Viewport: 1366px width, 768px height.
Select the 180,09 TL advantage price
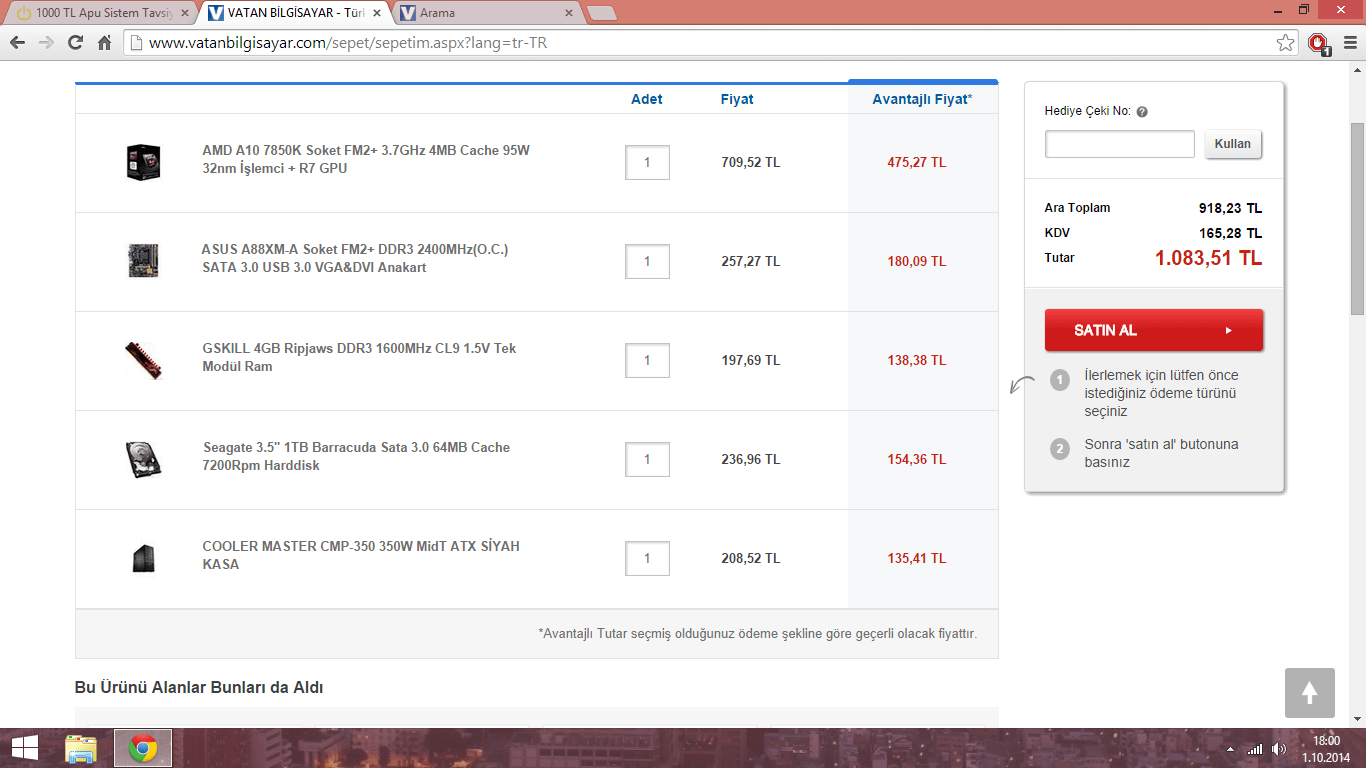pyautogui.click(x=916, y=261)
